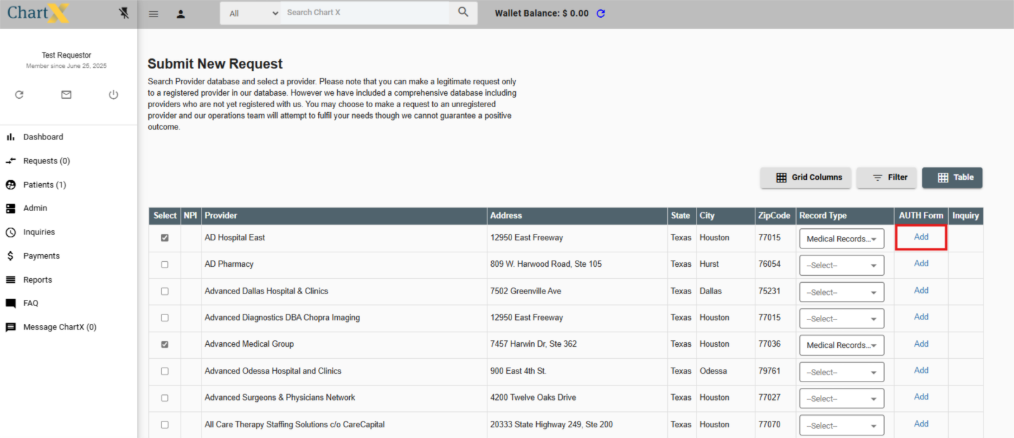Open FAQ in sidebar
Screen dimensions: 1014x438
pyautogui.click(x=31, y=303)
